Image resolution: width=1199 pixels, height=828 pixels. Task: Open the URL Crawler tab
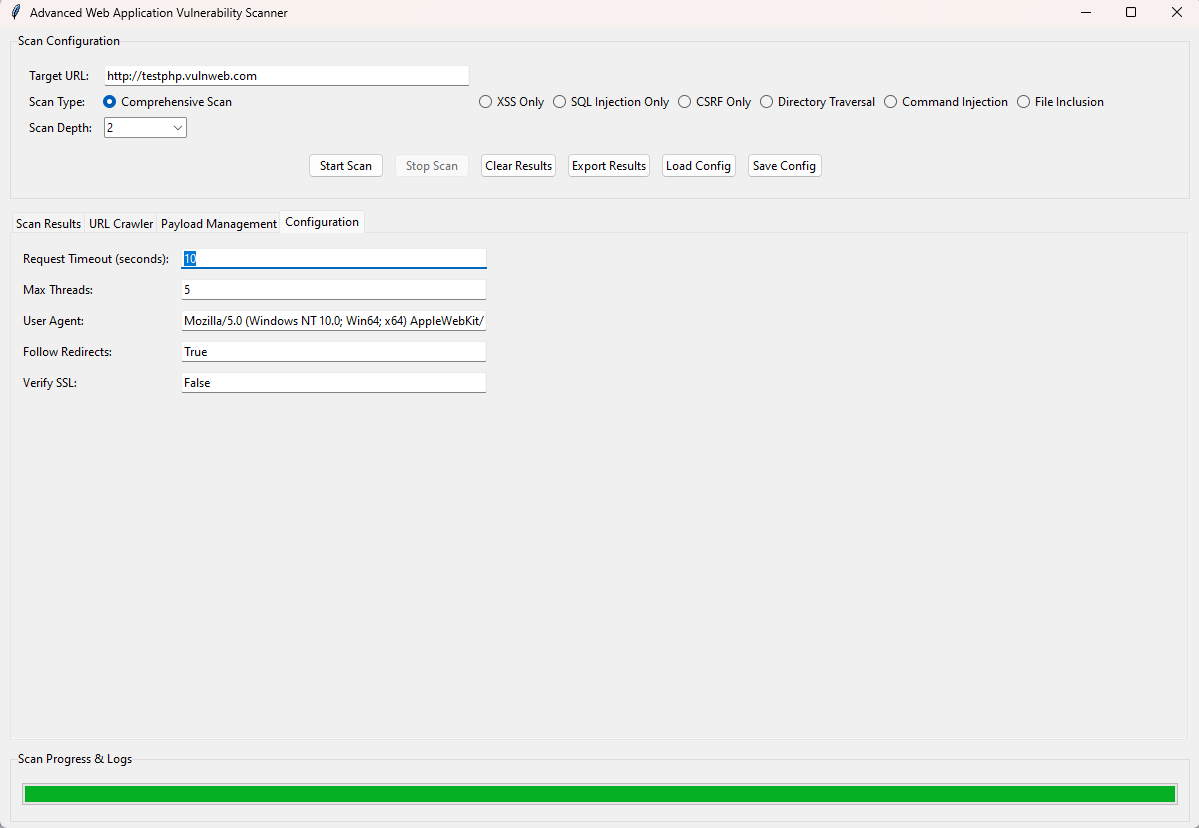[x=121, y=224]
